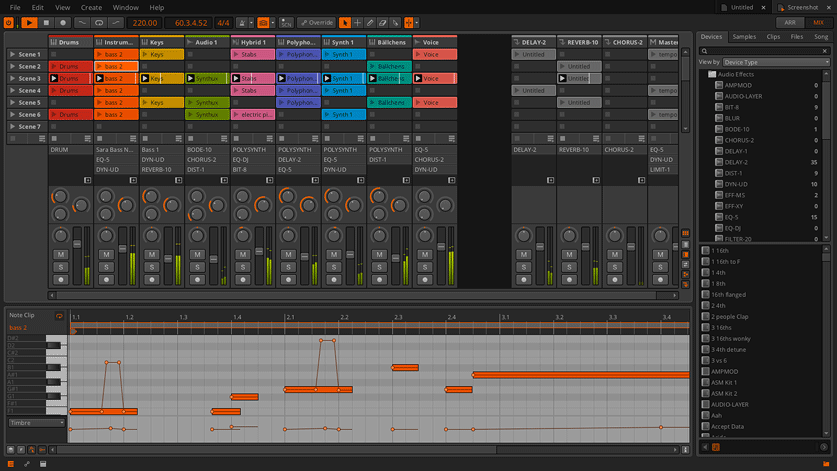Click the folder icon in bottom-right corner
837x471 pixels.
(826, 464)
